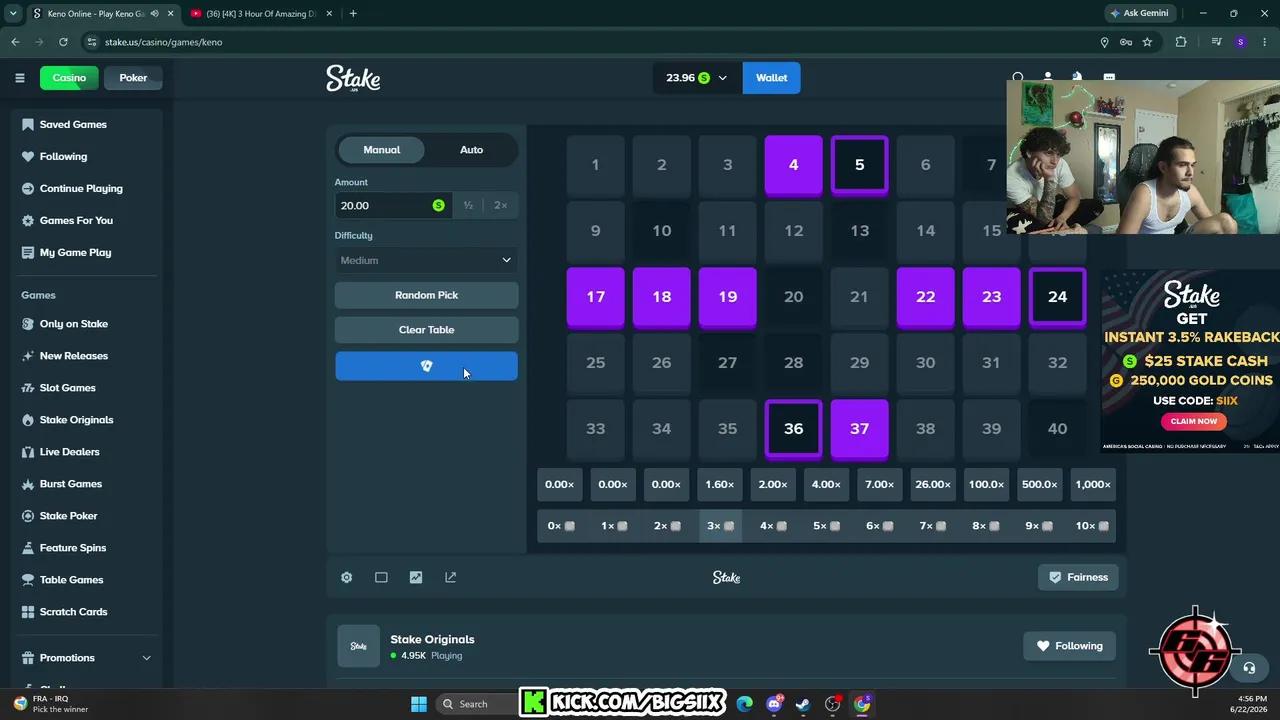Click the Clear Table button

pyautogui.click(x=426, y=330)
